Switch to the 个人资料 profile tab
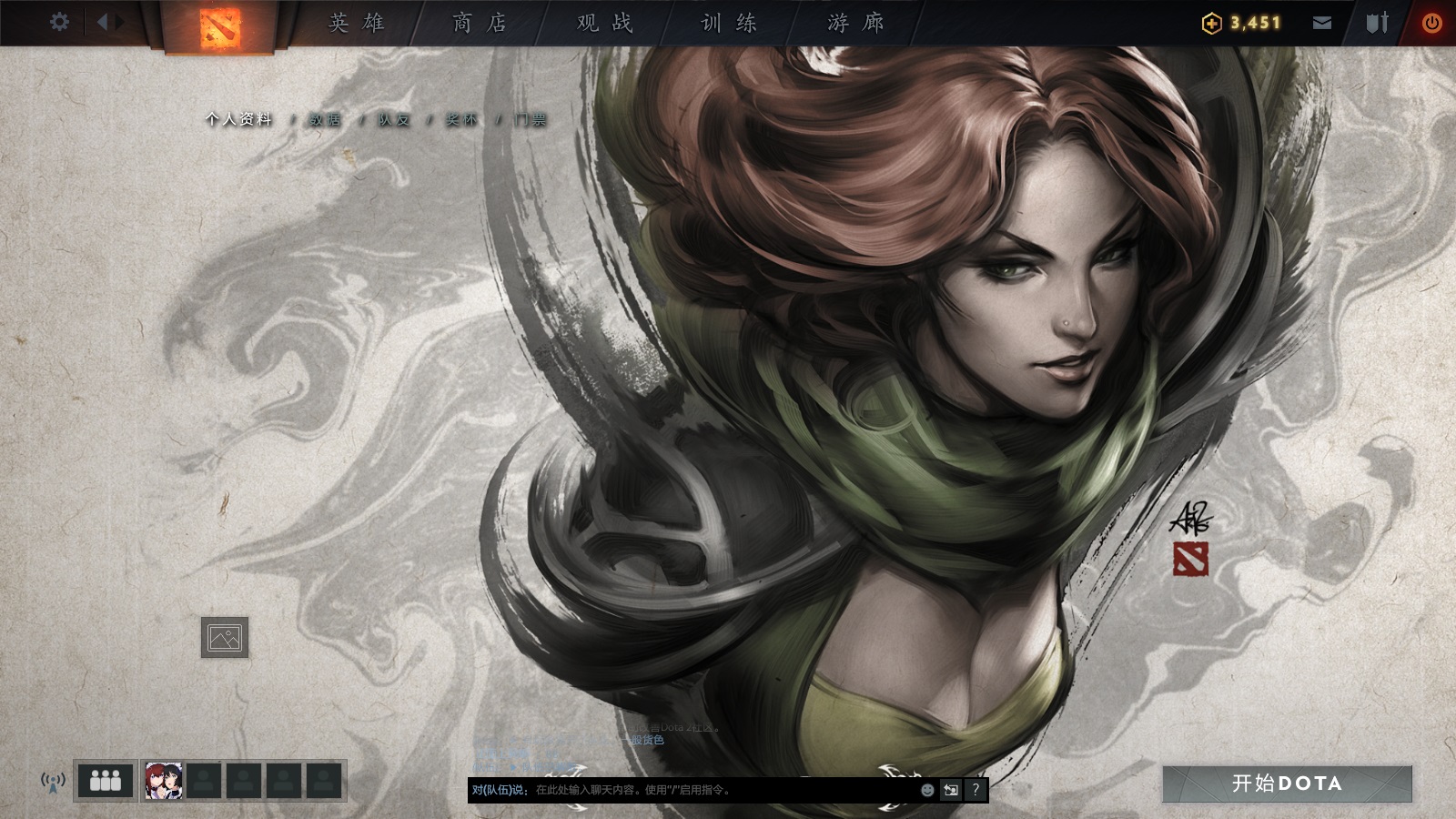Viewport: 1456px width, 819px height. click(x=238, y=118)
